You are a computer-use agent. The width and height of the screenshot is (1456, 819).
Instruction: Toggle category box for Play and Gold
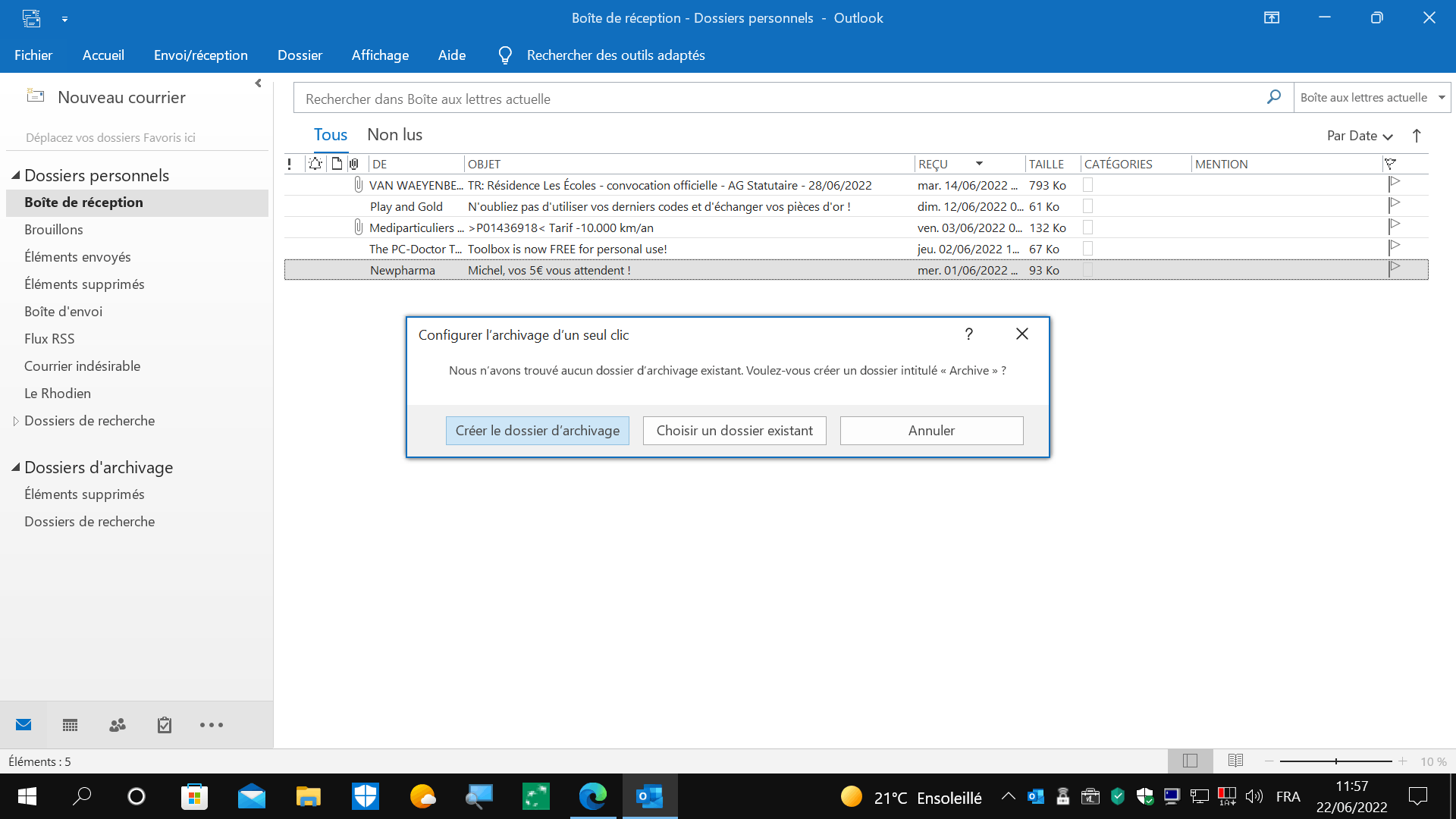click(x=1087, y=206)
